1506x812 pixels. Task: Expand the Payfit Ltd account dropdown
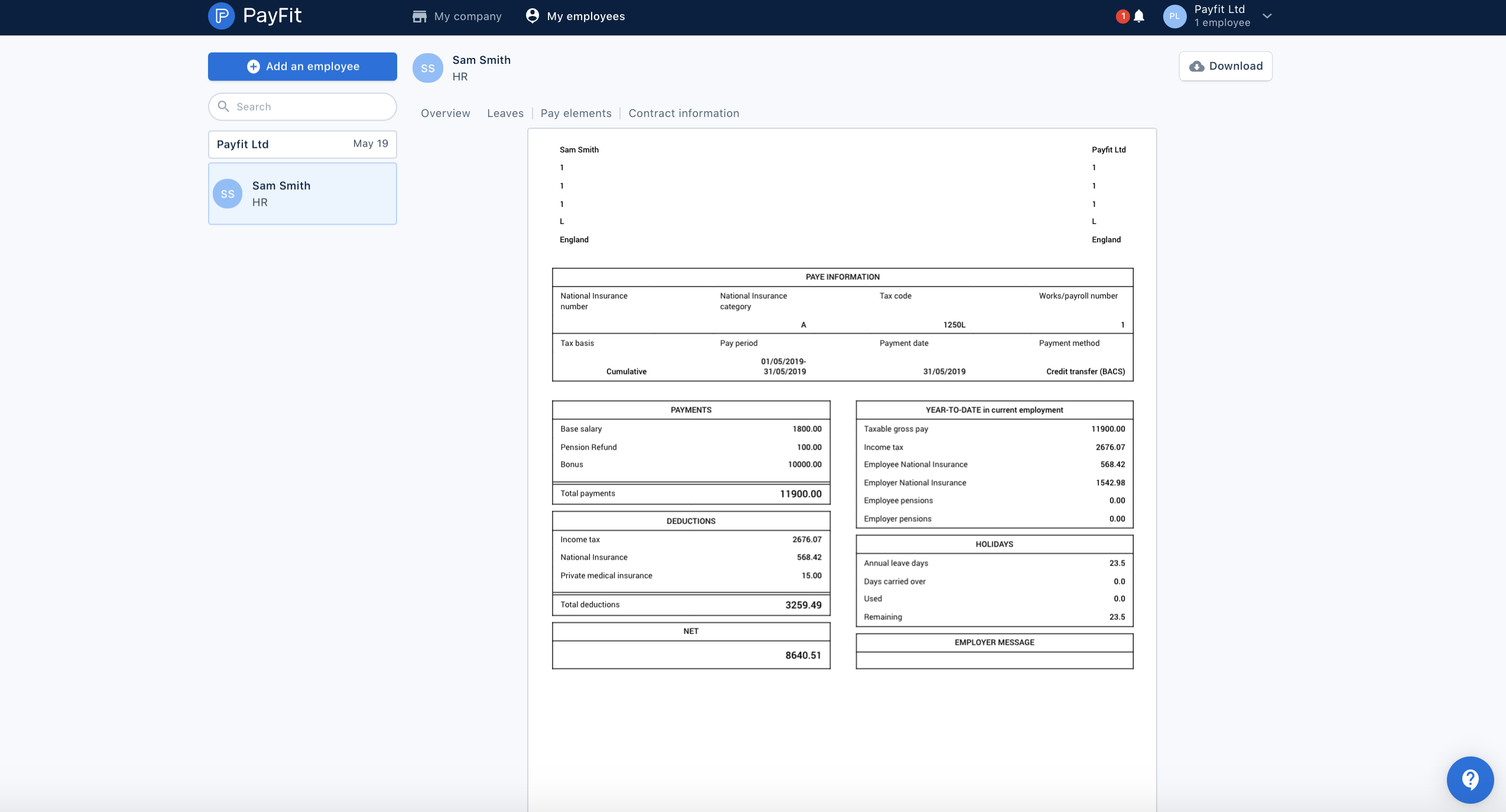click(1267, 17)
